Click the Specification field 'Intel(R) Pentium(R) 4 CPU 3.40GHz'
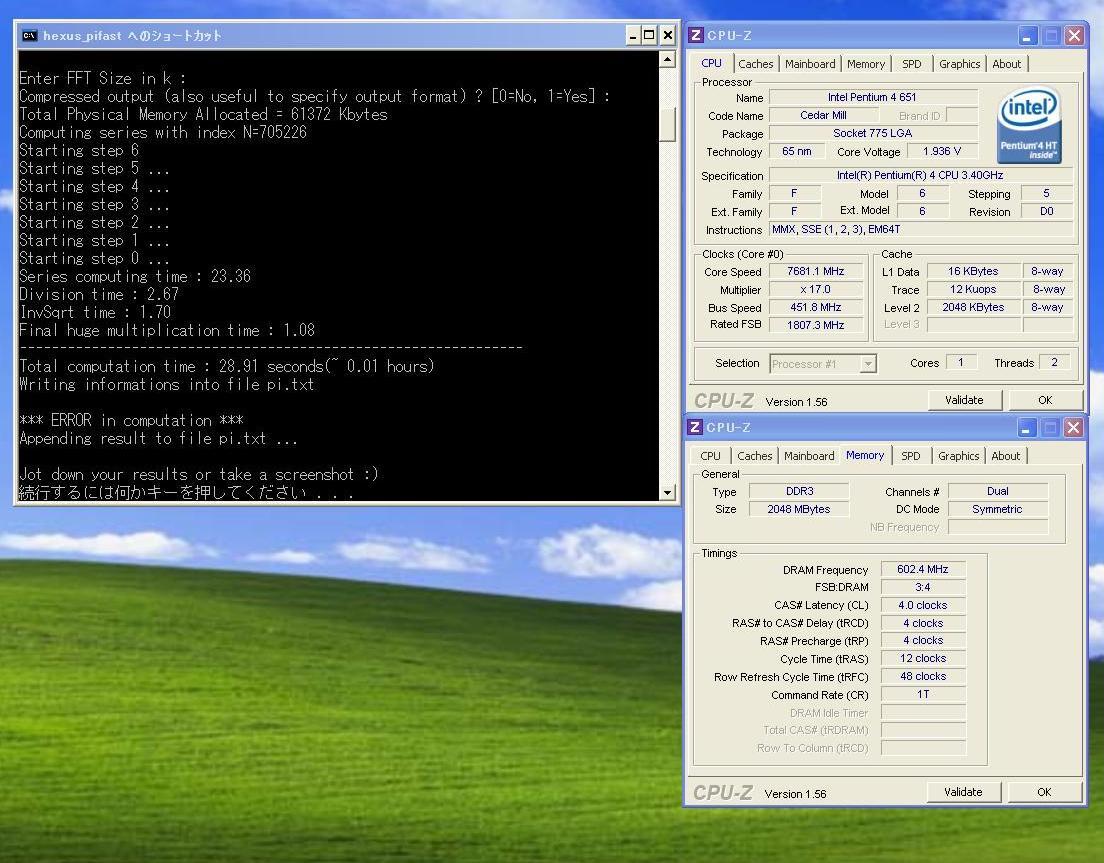This screenshot has width=1104, height=863. pos(920,175)
